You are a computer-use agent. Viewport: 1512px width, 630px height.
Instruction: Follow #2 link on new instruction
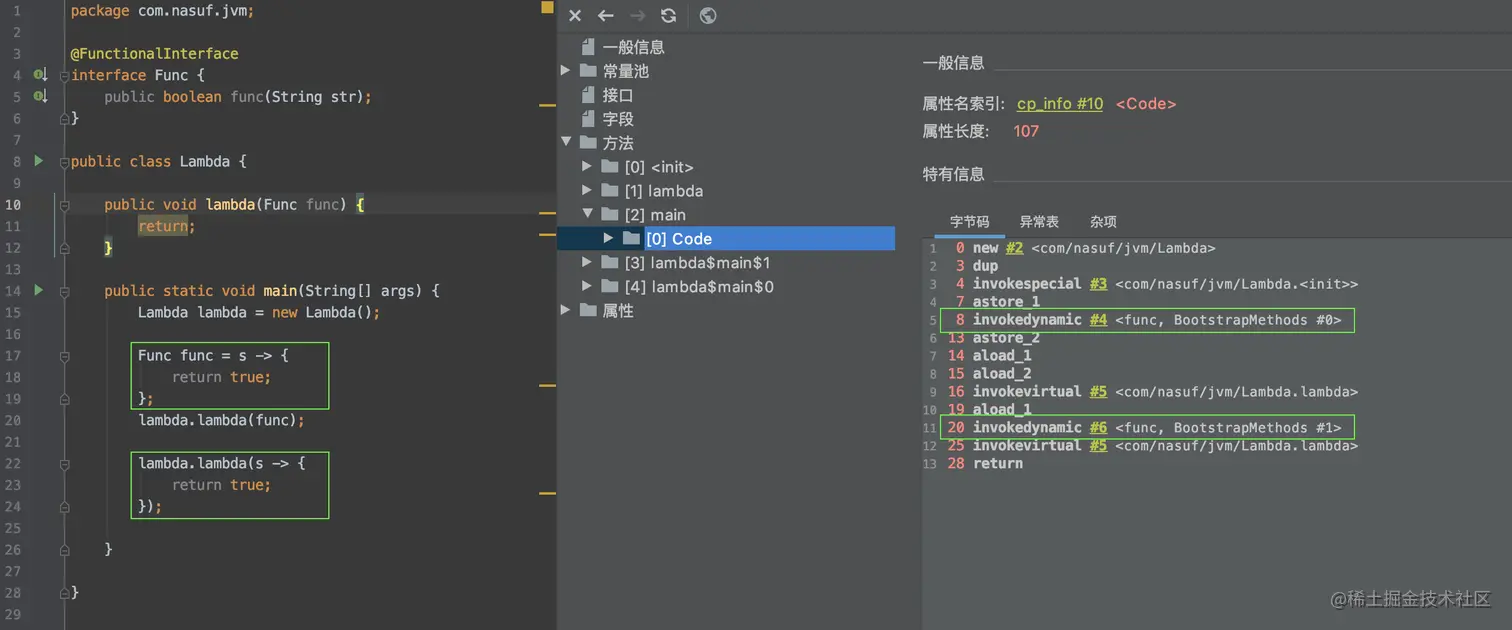point(1014,248)
